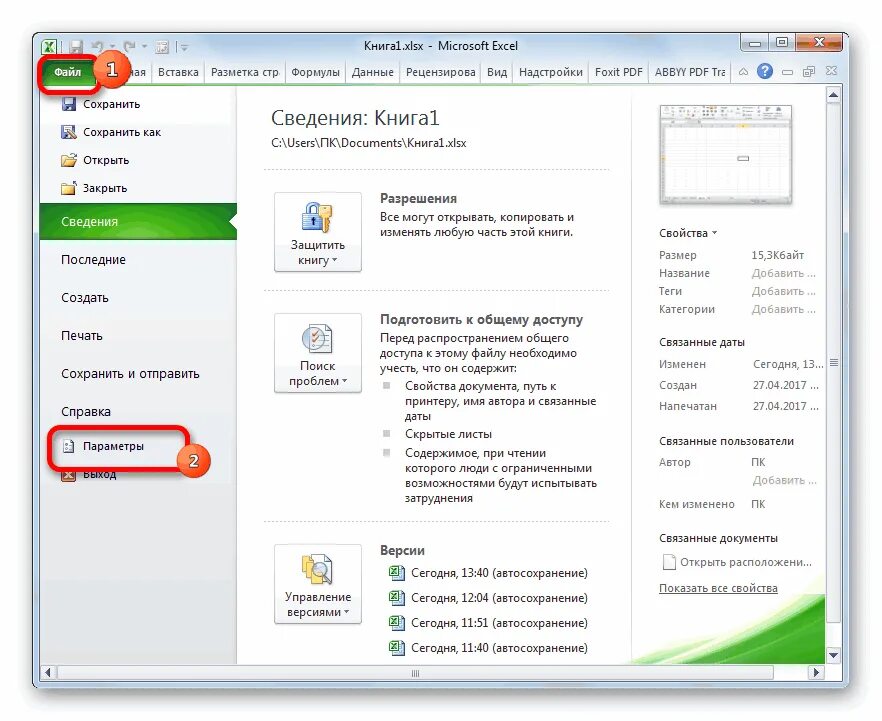Click the Redo arrow in quick access toolbar
Image resolution: width=882 pixels, height=721 pixels.
129,47
